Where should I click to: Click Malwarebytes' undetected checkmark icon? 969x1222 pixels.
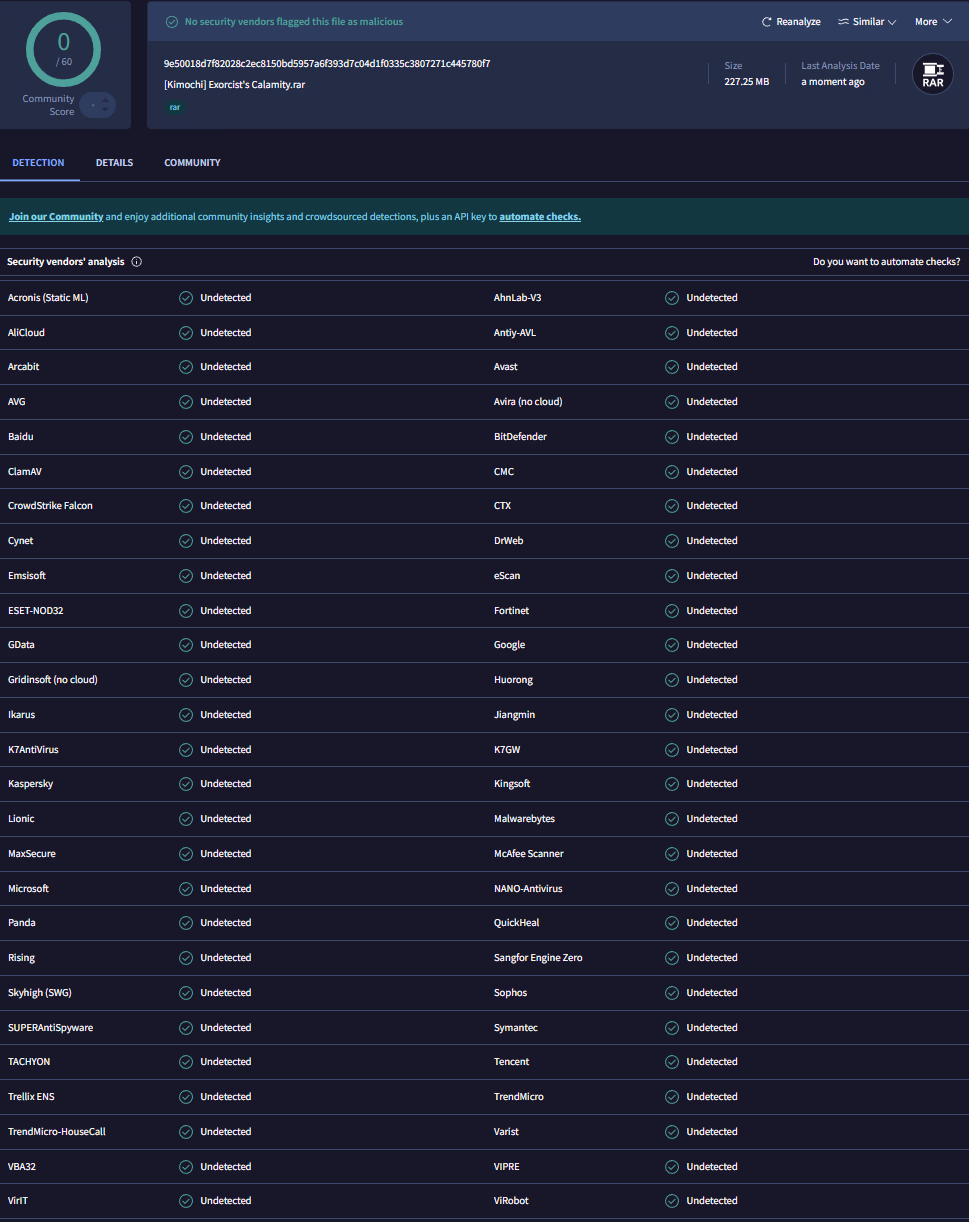point(672,819)
